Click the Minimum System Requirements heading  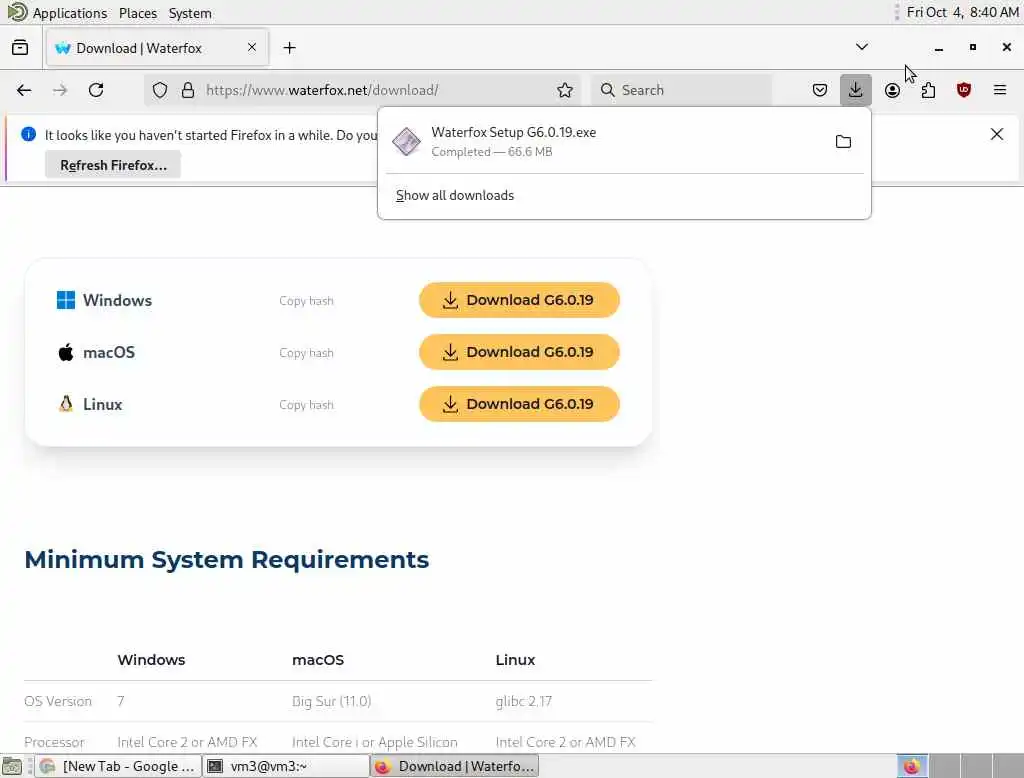pyautogui.click(x=227, y=560)
